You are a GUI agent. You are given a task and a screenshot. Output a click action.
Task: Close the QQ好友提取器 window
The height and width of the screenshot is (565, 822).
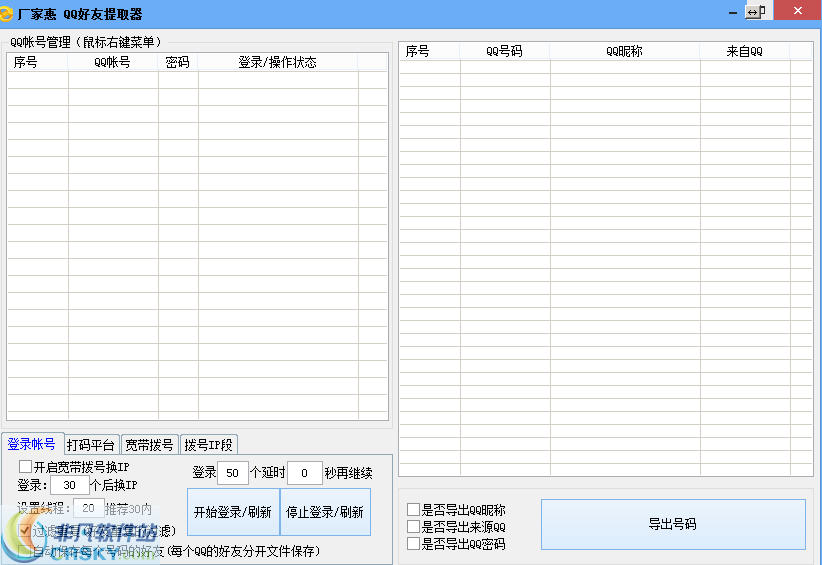[x=797, y=10]
